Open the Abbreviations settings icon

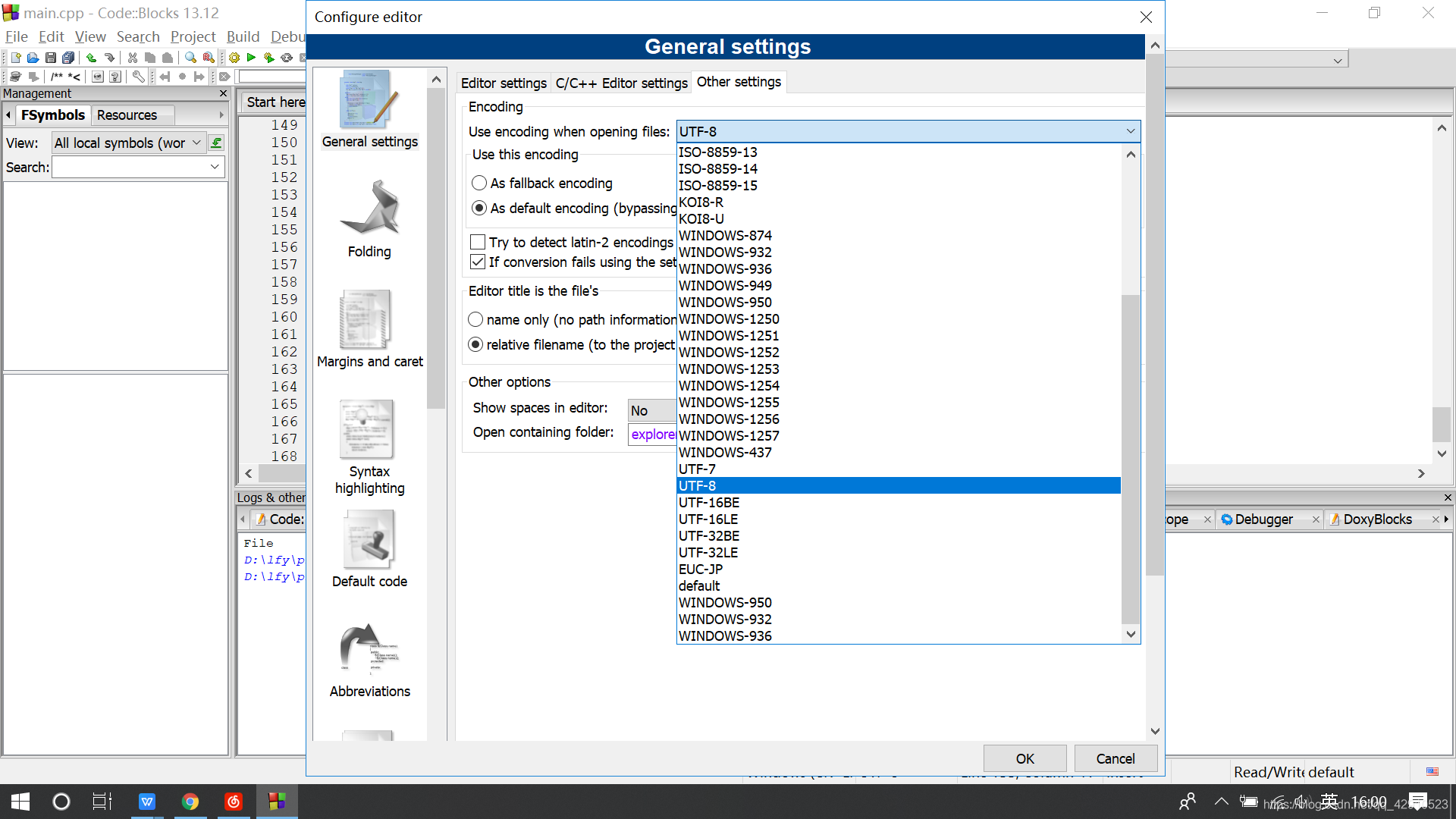[369, 649]
